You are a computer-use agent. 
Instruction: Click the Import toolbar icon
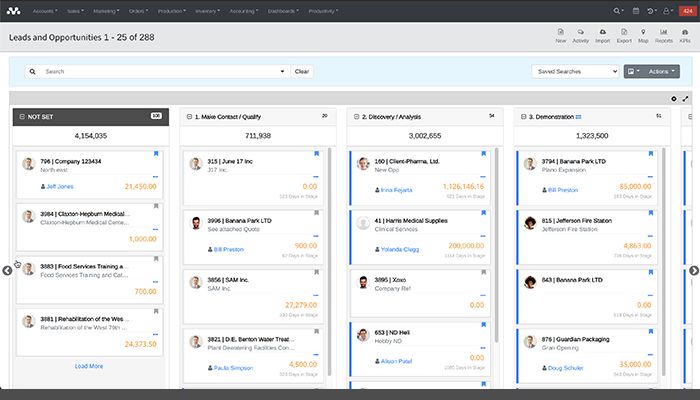click(602, 36)
